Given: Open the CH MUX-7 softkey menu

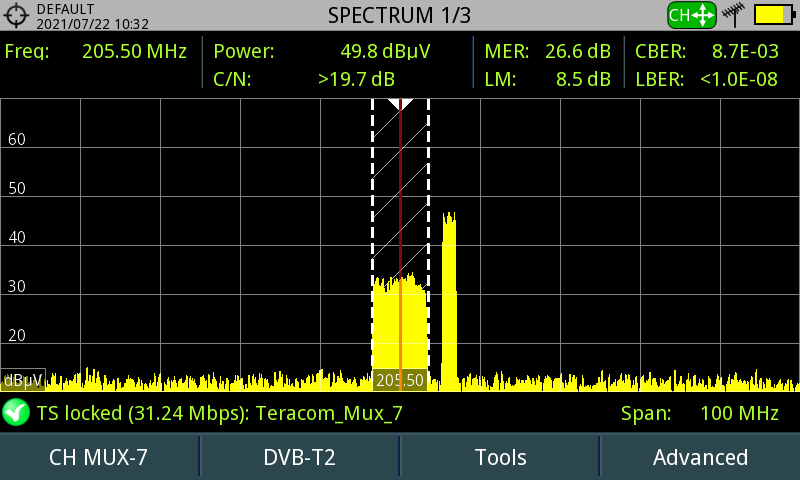Looking at the screenshot, I should (x=99, y=457).
